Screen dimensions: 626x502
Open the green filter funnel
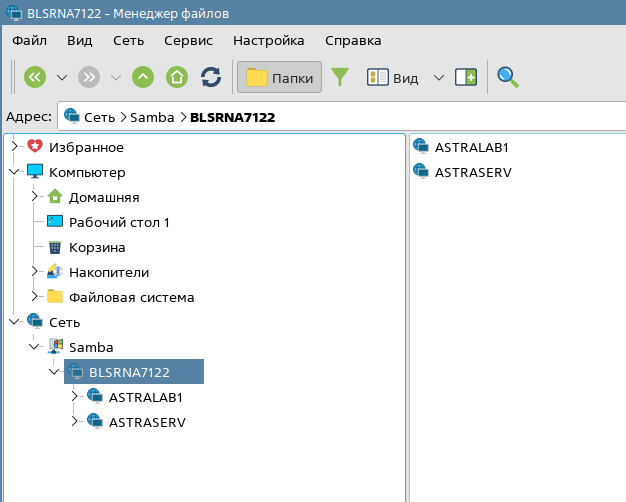[x=340, y=77]
